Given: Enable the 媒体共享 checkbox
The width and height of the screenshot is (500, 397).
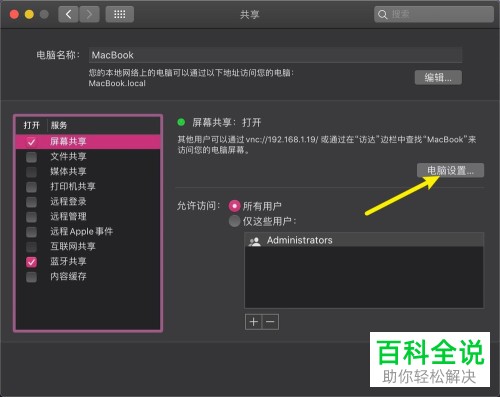Looking at the screenshot, I should 31,172.
